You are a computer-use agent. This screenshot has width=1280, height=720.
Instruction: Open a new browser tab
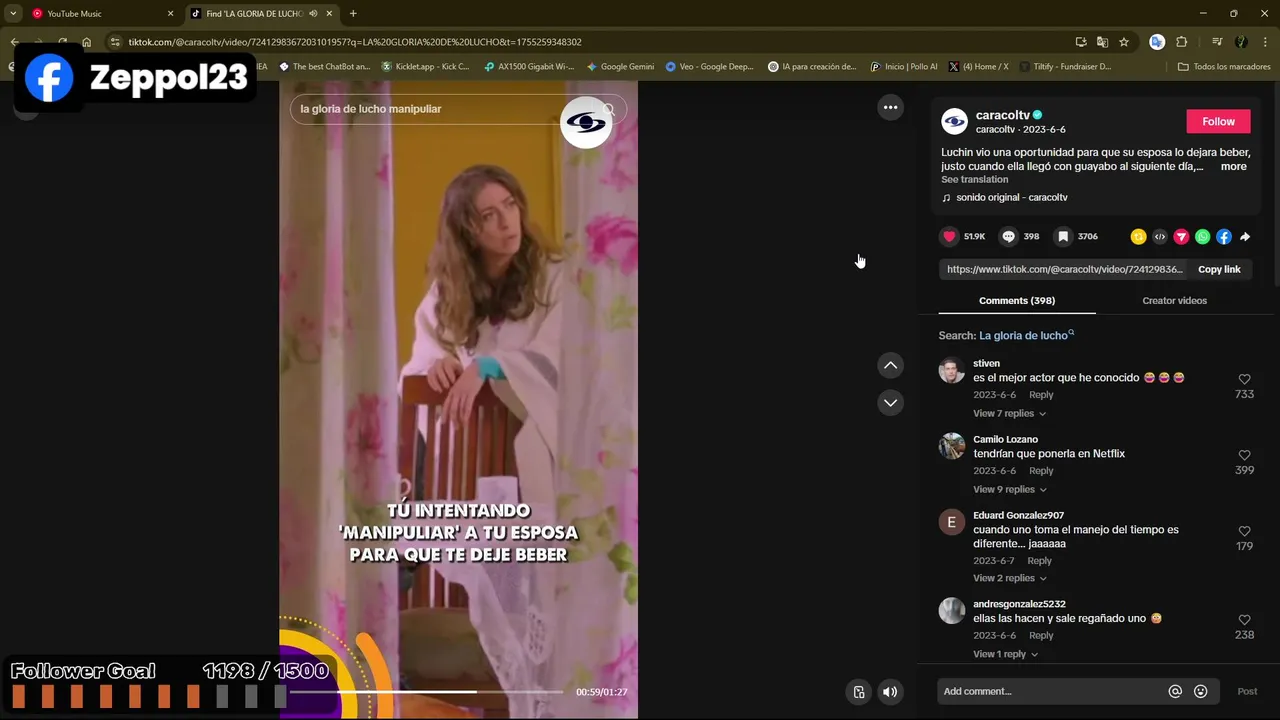pos(353,13)
